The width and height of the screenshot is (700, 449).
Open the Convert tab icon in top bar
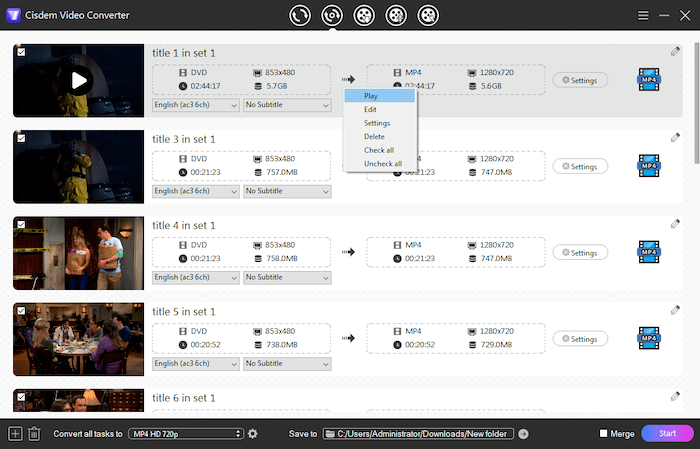(300, 15)
